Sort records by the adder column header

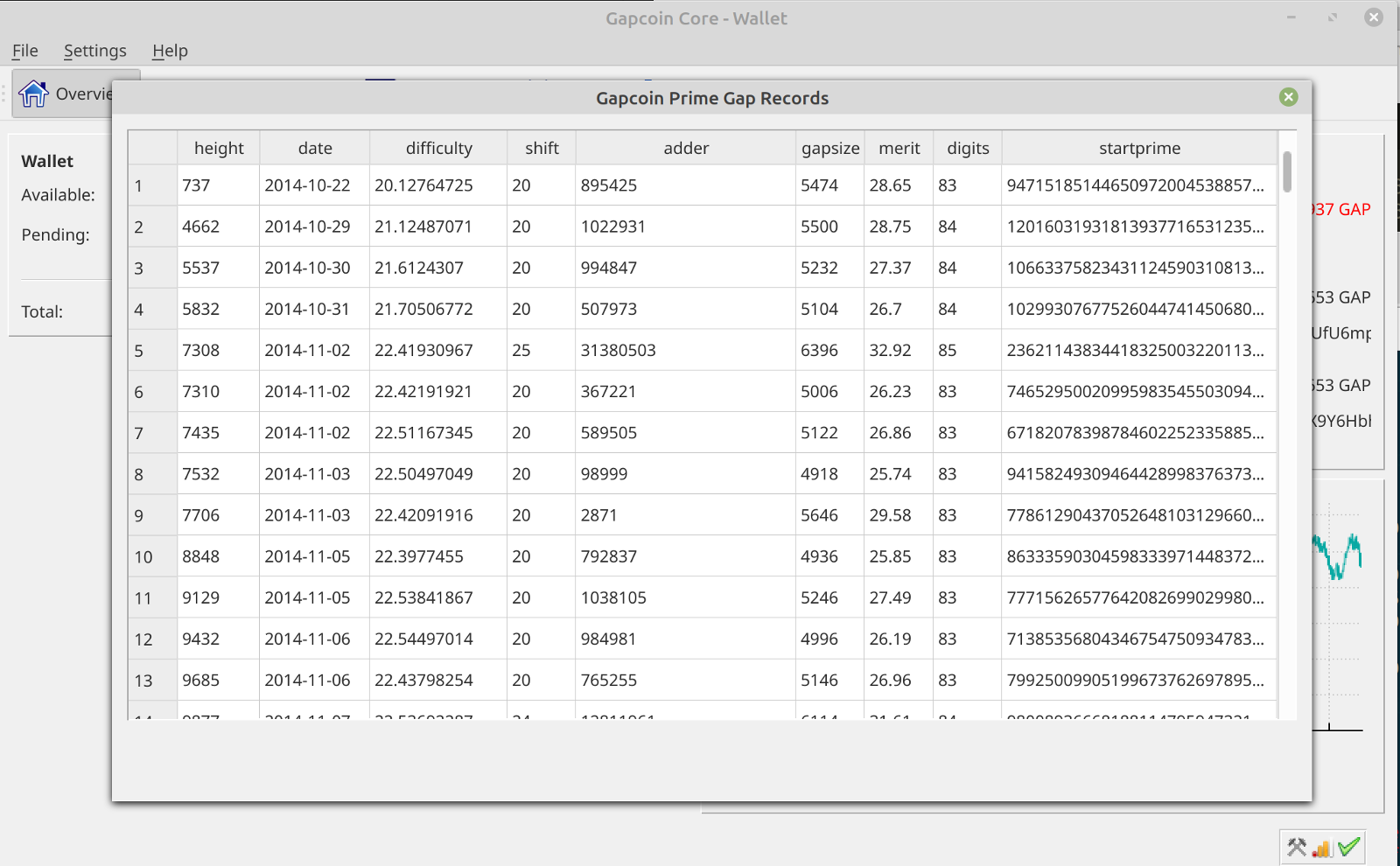coord(686,148)
